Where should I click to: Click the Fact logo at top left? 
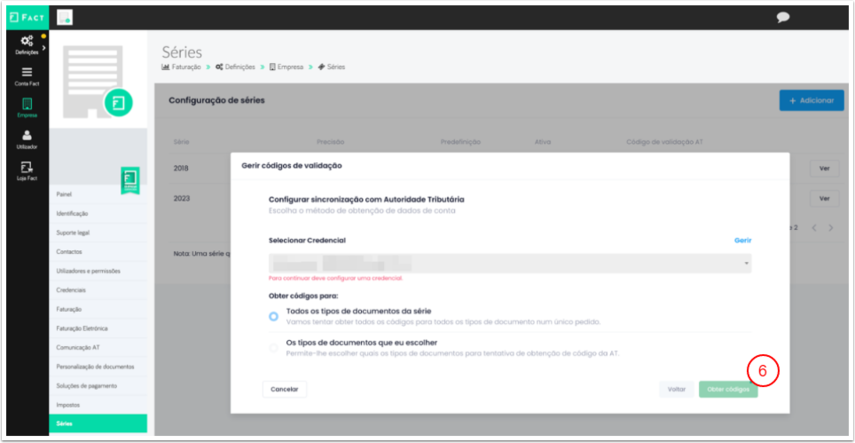click(27, 17)
